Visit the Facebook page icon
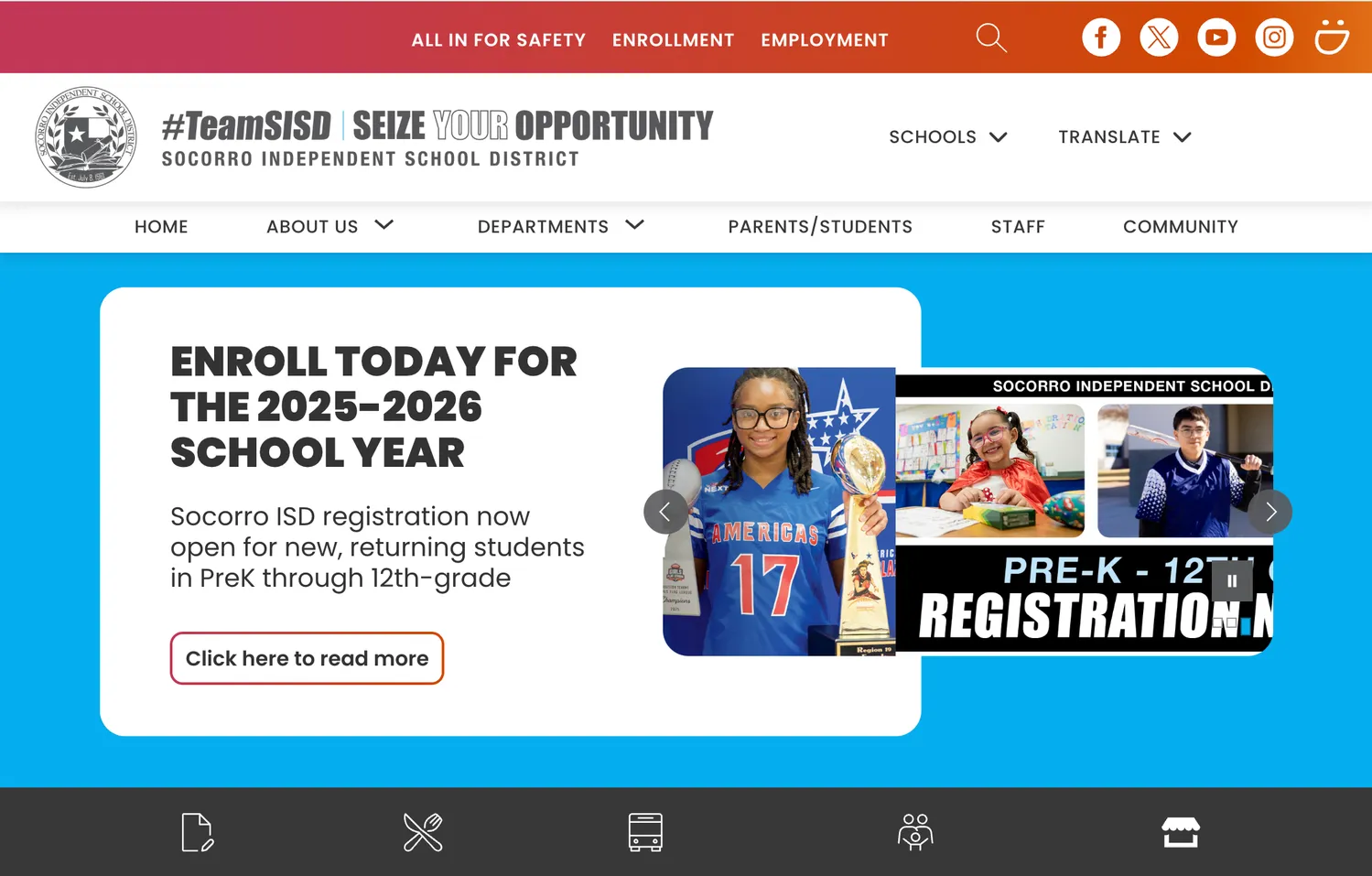 click(x=1101, y=38)
